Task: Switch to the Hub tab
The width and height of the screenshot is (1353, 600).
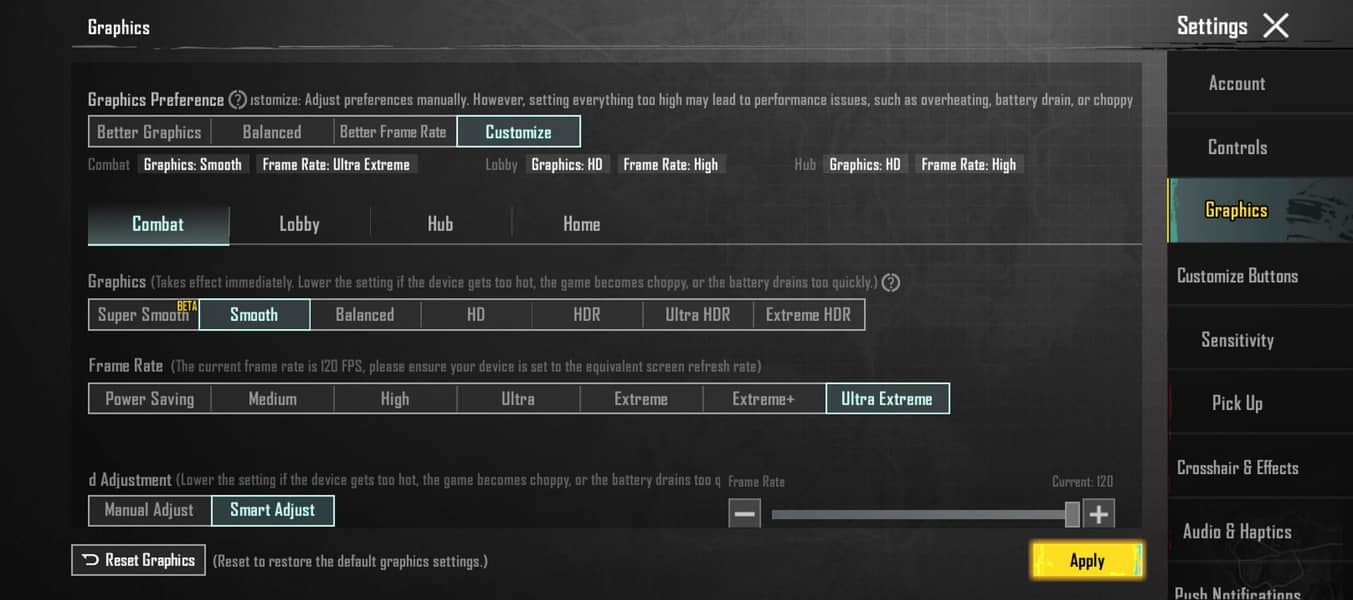Action: (440, 225)
